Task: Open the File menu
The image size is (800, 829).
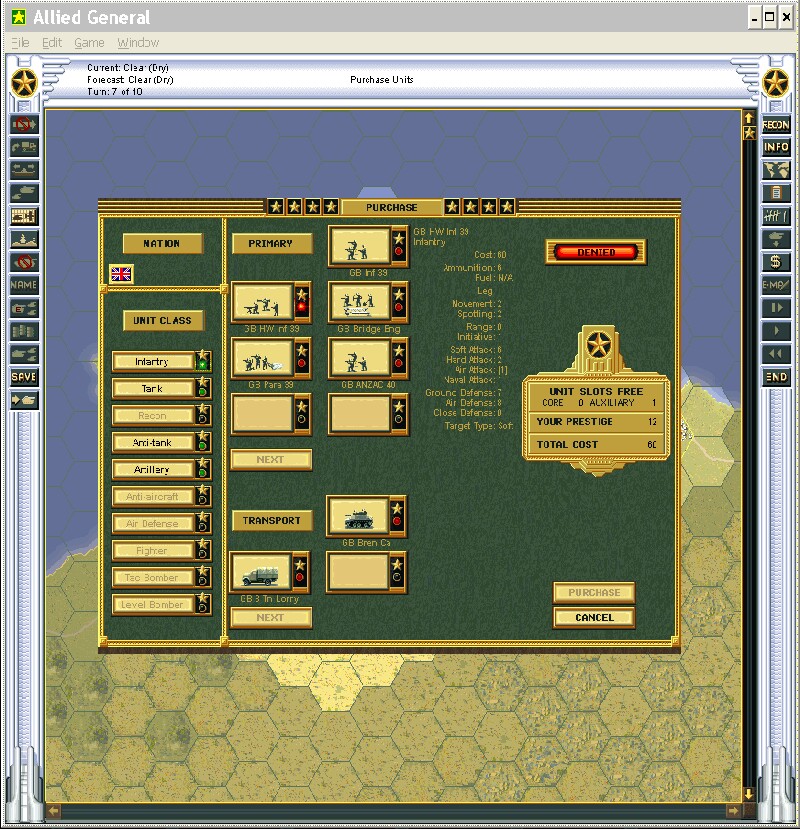Action: (x=20, y=43)
